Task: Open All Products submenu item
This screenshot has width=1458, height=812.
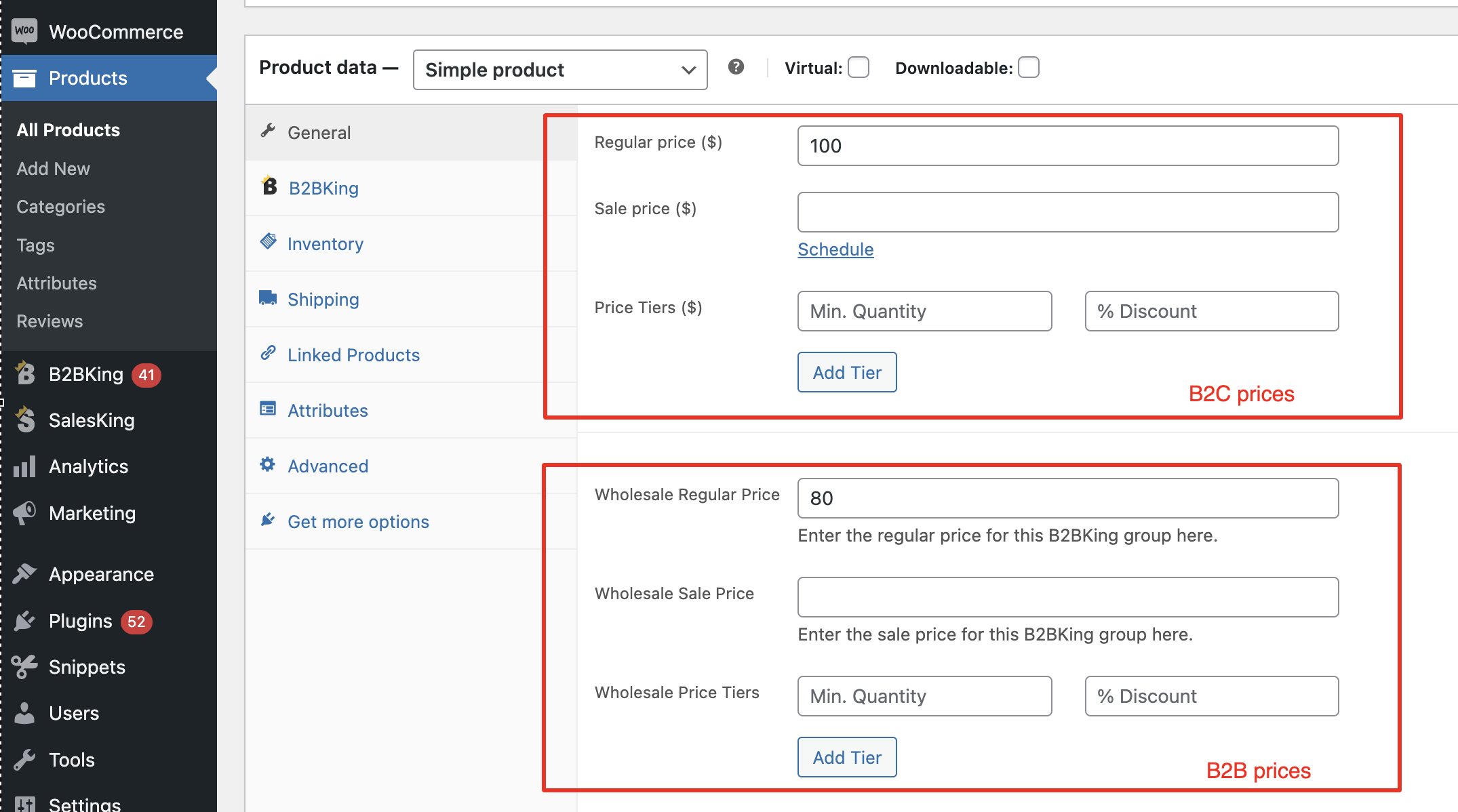Action: (68, 130)
